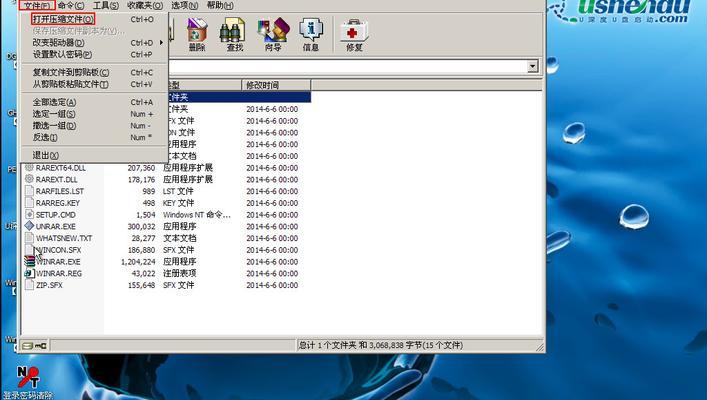Viewport: 707px width, 400px height.
Task: Open the 文件(F) menu
Action: (x=37, y=5)
